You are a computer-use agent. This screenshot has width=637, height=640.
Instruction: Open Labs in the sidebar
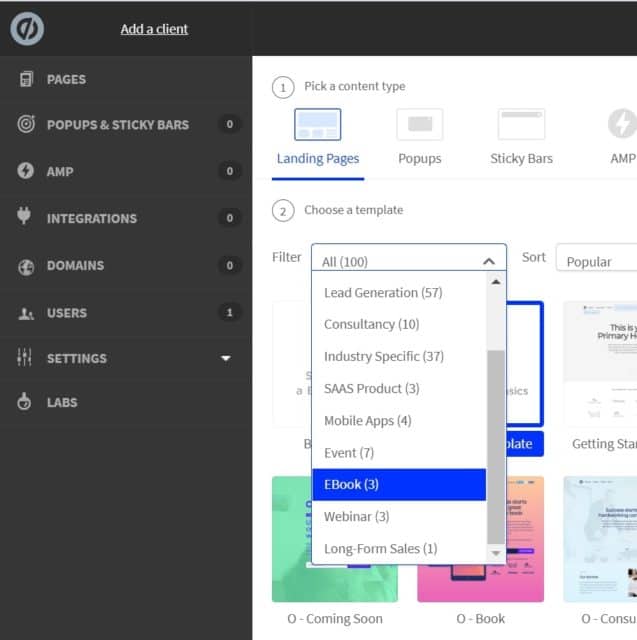tap(62, 402)
